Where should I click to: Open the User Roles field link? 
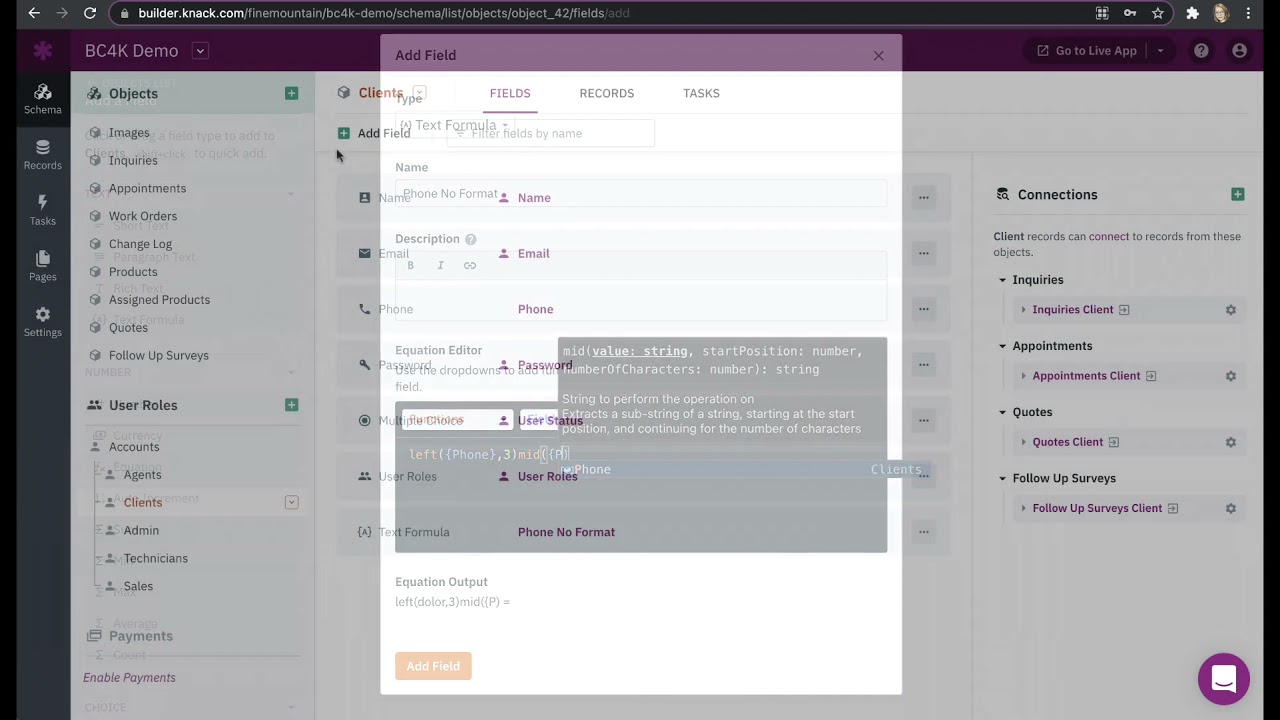coord(547,476)
